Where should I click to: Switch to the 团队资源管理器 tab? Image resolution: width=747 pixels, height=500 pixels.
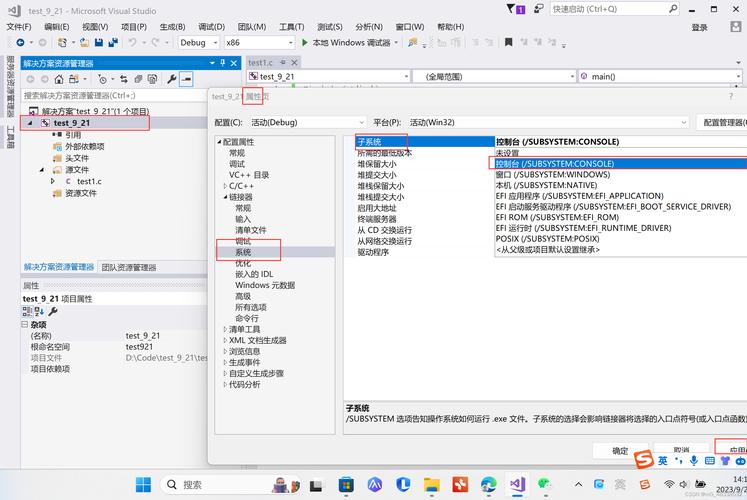point(129,267)
